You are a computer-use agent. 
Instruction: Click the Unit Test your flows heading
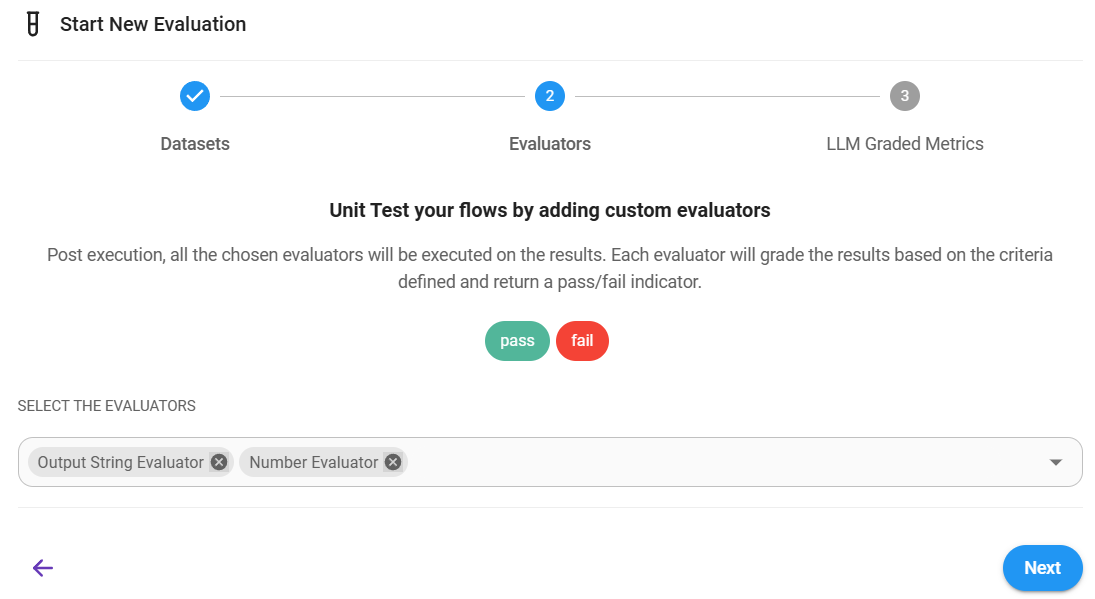[550, 210]
